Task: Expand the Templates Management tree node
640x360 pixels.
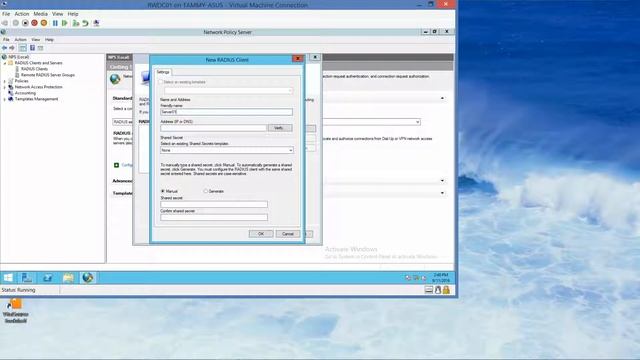Action: [x=5, y=99]
